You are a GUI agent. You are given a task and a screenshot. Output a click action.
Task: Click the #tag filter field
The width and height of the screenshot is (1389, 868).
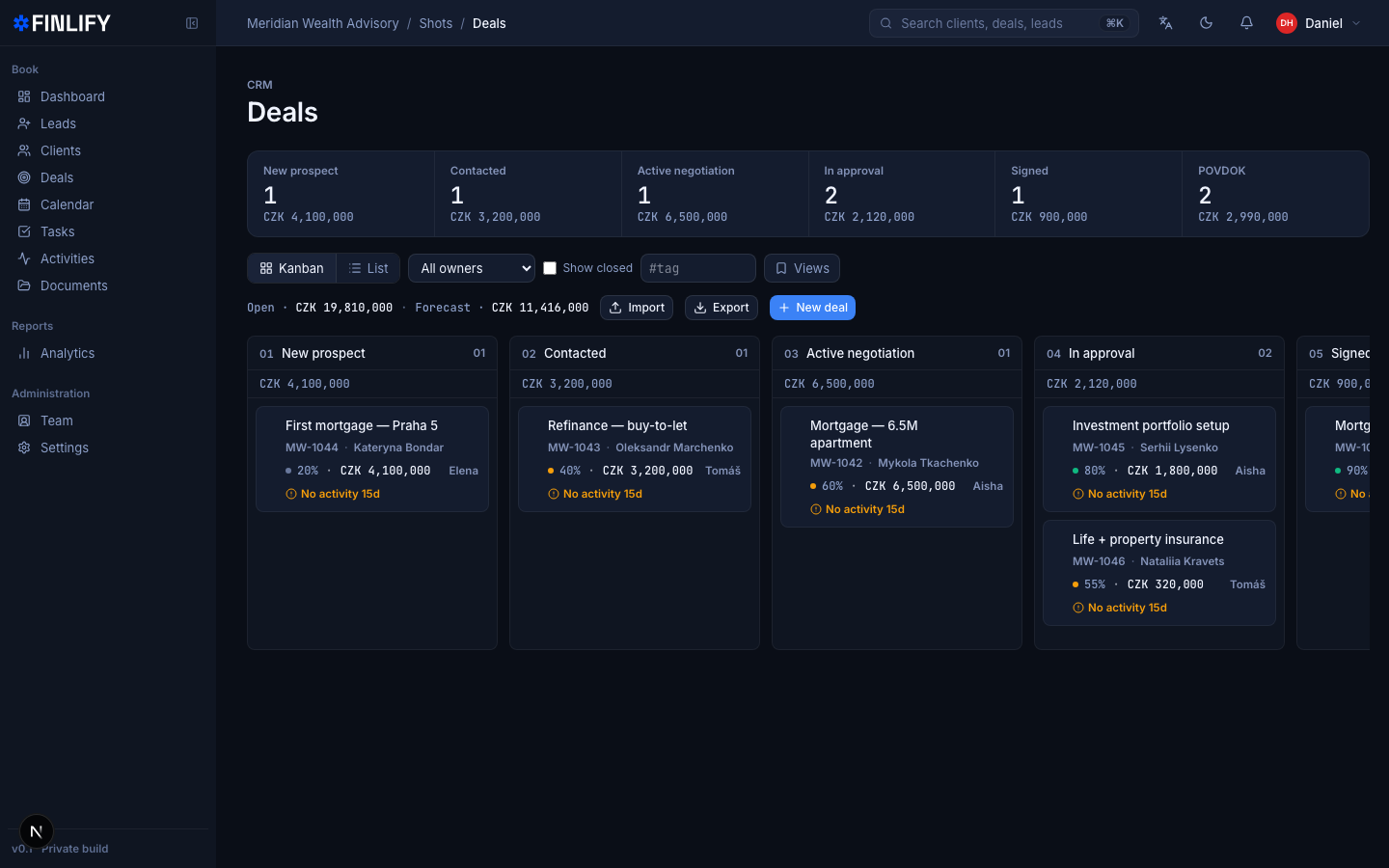698,268
